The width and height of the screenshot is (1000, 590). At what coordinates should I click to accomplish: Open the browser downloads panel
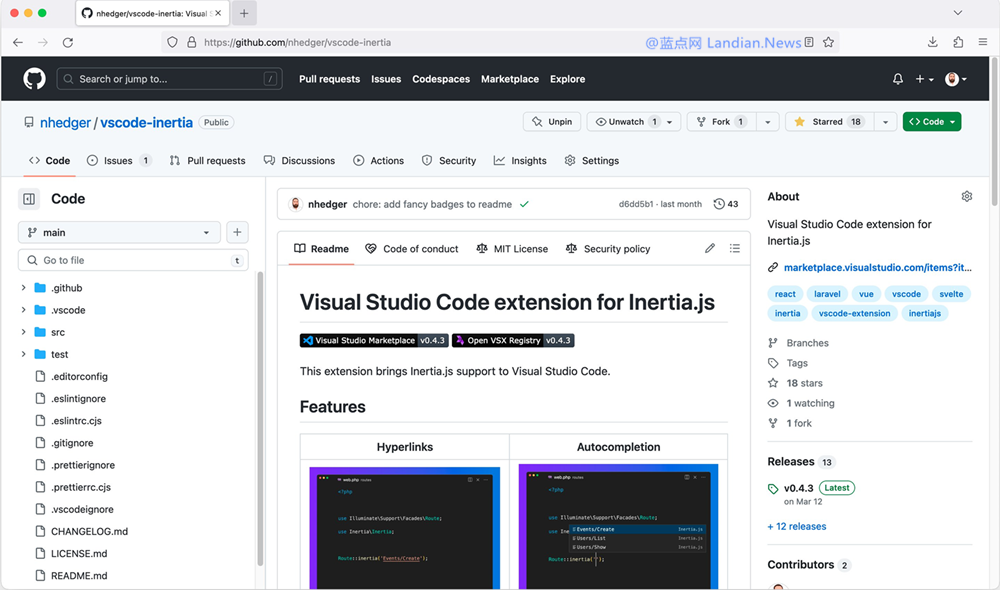[932, 42]
